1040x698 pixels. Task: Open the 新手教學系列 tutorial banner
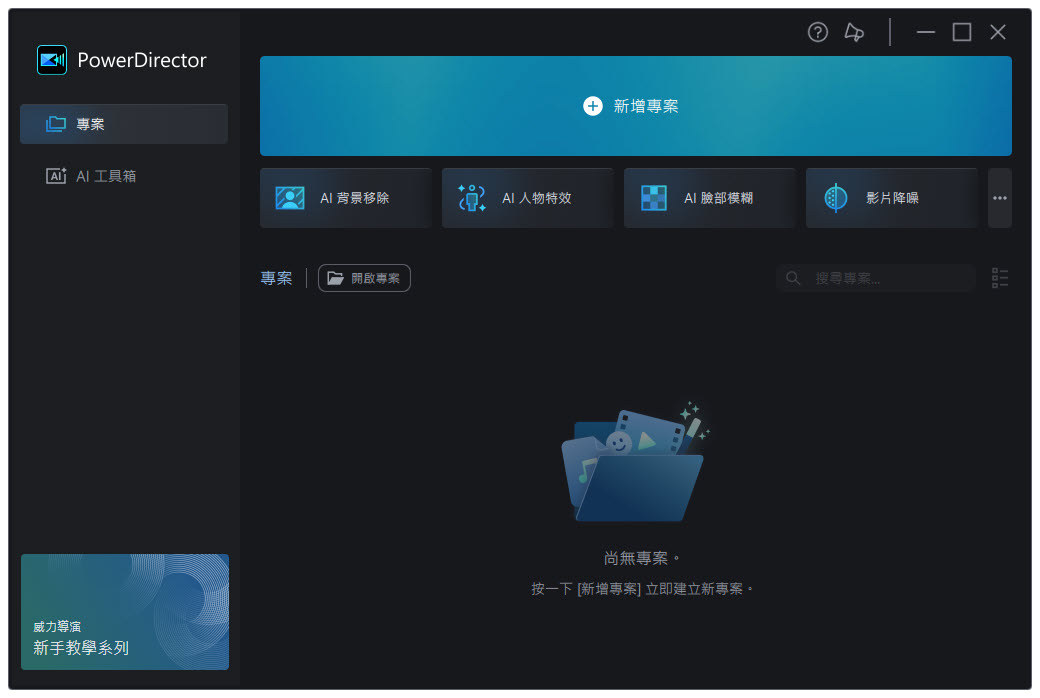point(125,612)
